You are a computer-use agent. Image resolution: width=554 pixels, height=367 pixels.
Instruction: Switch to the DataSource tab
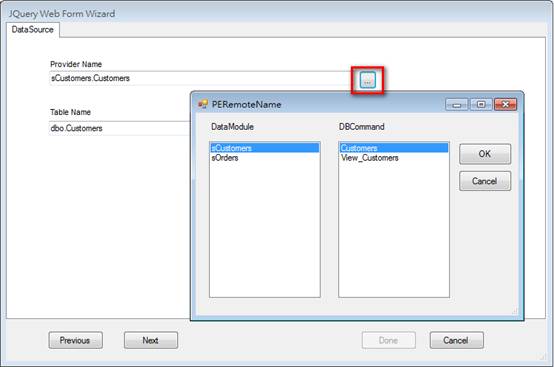(33, 30)
